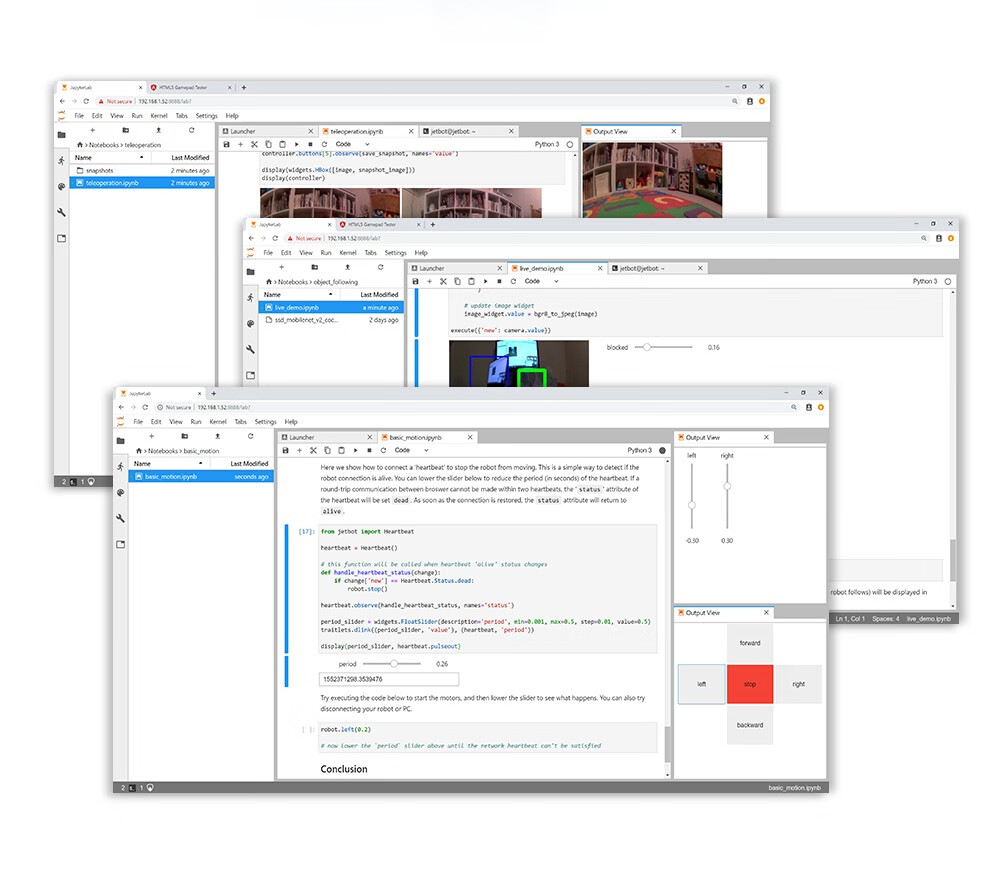990x892 pixels.
Task: Save notebook in basic_motion window toolbar
Action: [x=285, y=451]
